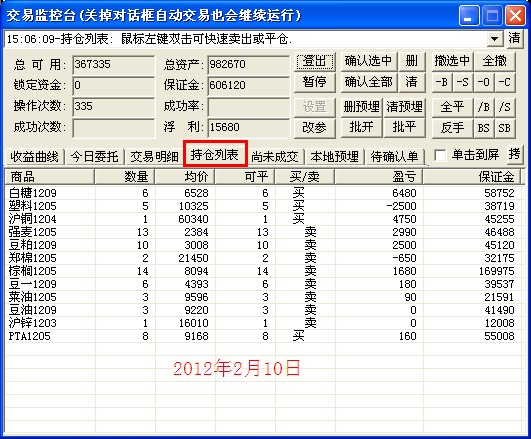Click the 暂停 pause button
This screenshot has height=439, width=531.
[315, 82]
